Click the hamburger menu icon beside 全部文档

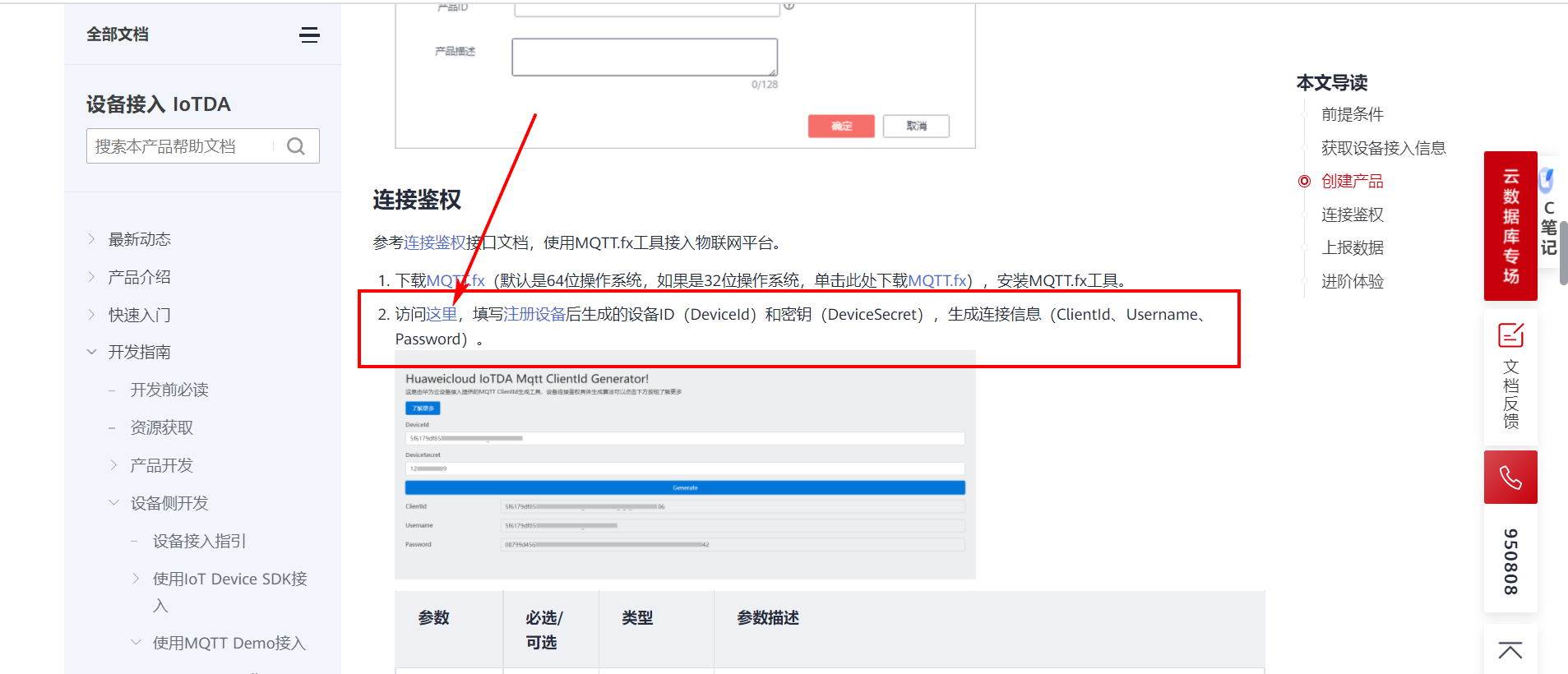tap(309, 35)
